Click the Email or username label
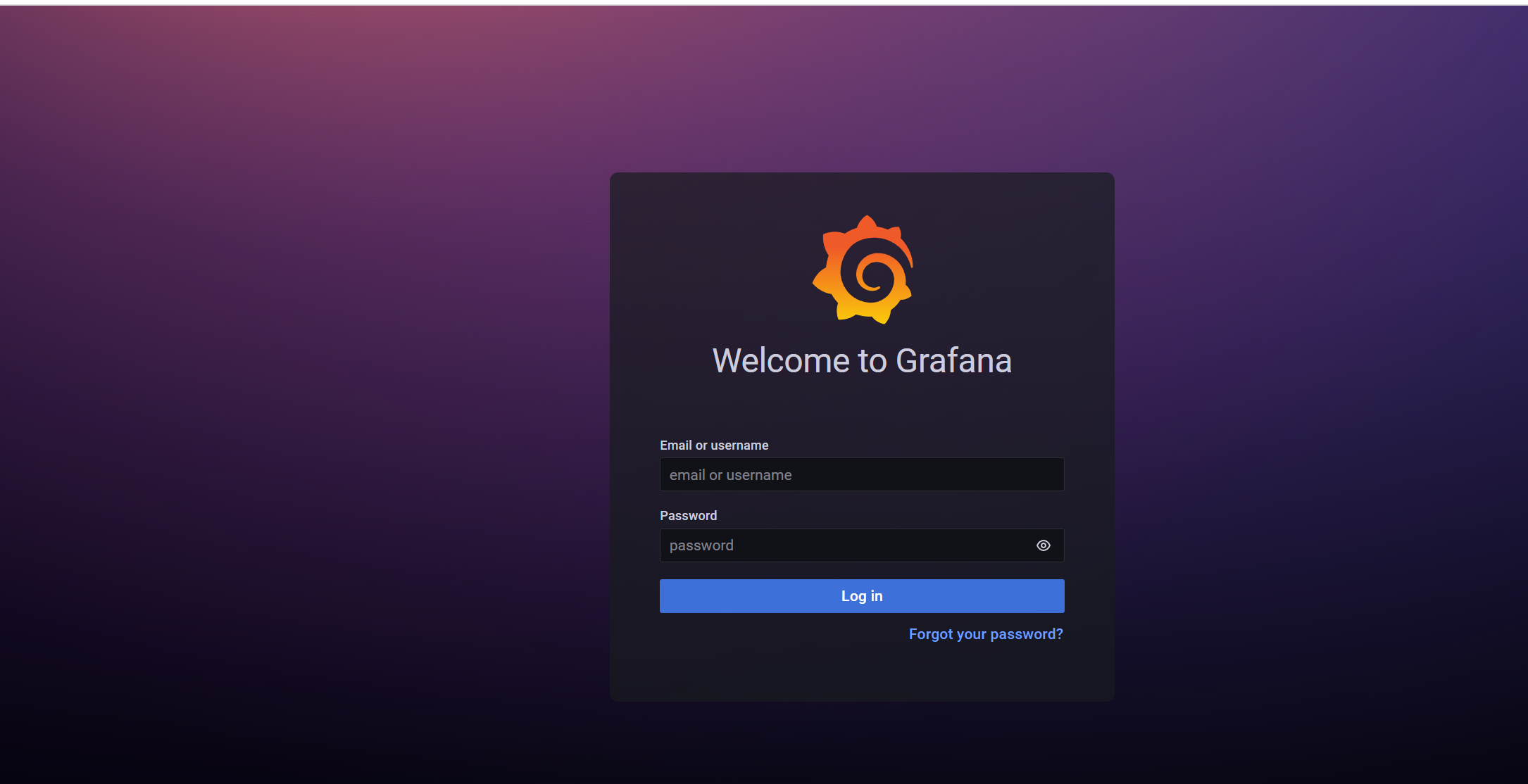 [x=713, y=445]
